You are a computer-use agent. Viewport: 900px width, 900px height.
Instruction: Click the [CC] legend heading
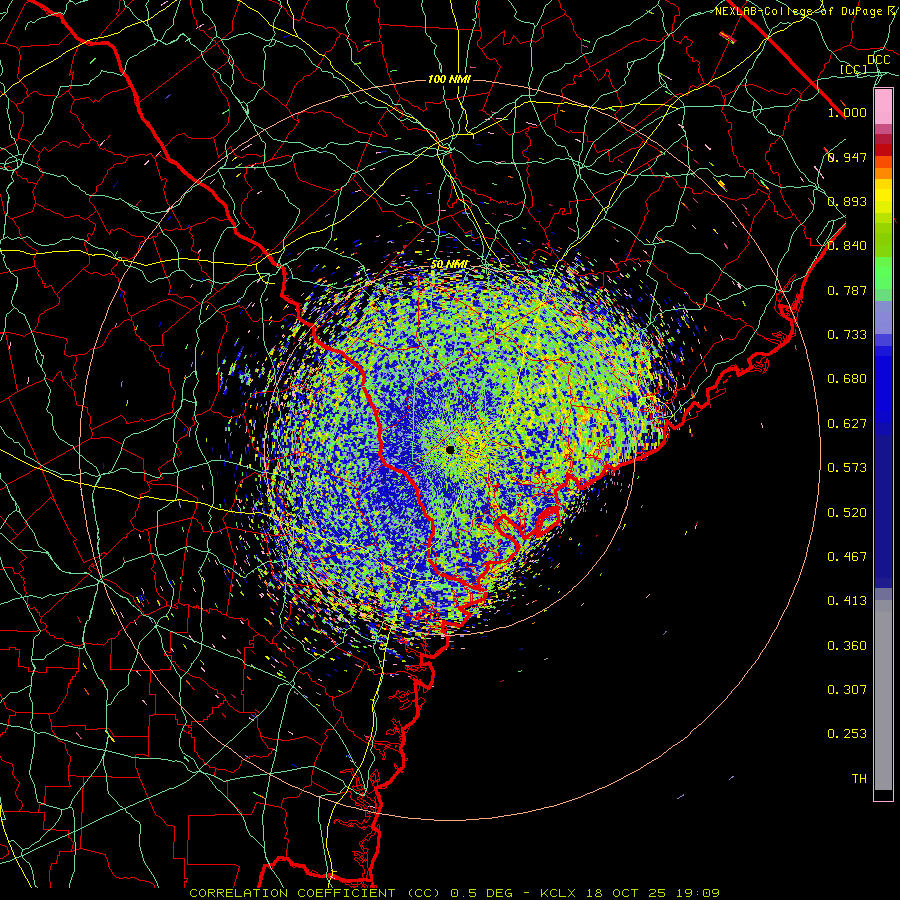point(854,69)
